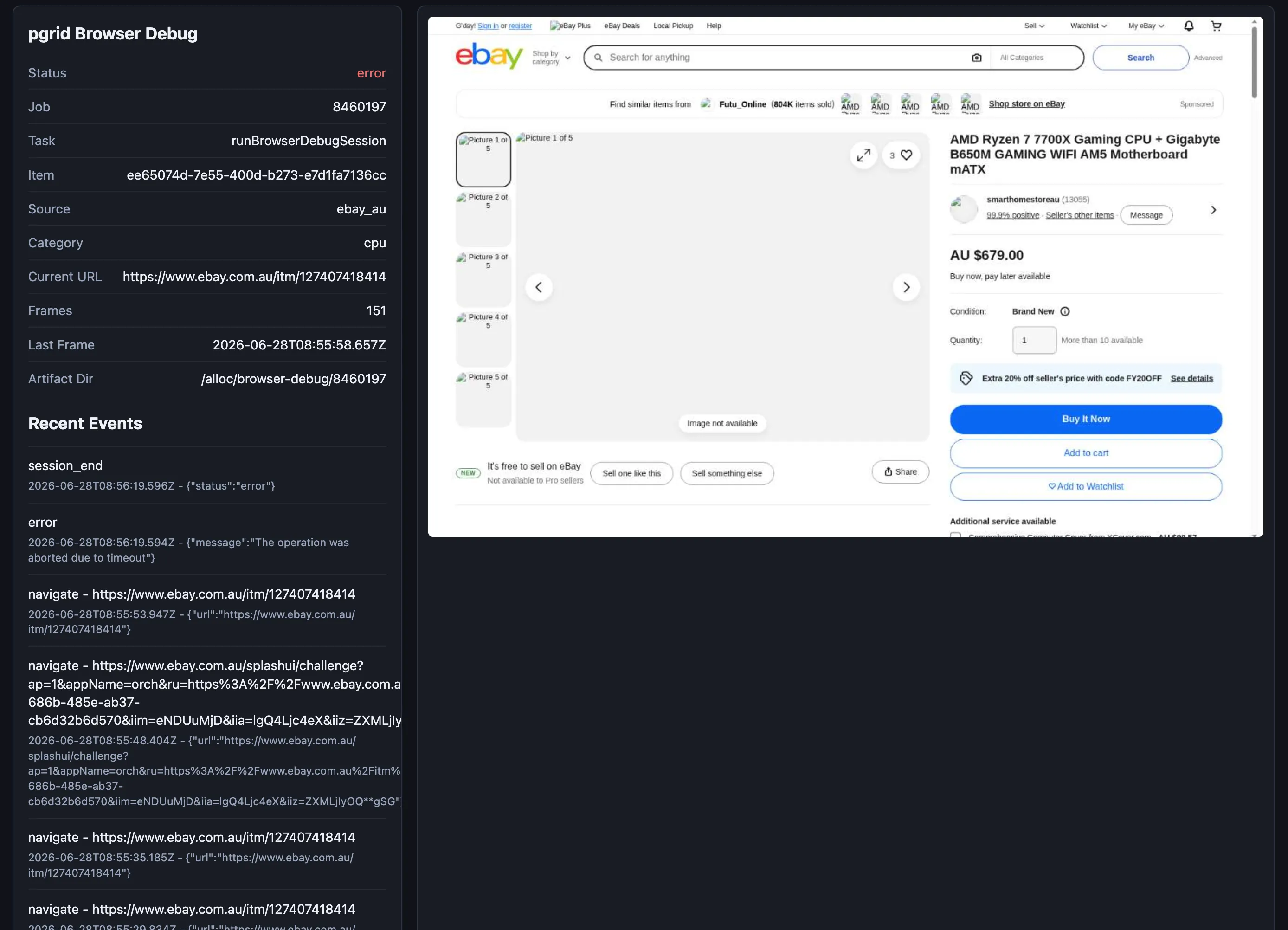
Task: Click Sell something else button
Action: [x=726, y=473]
